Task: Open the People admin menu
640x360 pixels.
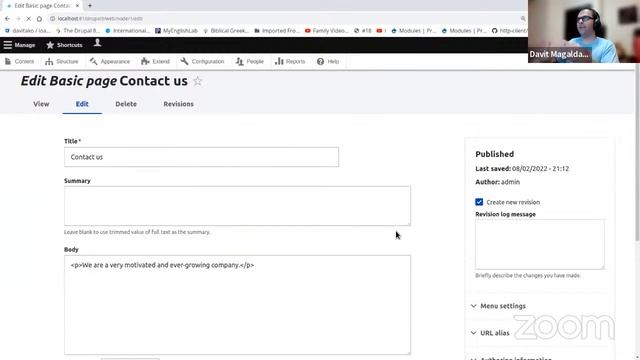Action: click(250, 61)
